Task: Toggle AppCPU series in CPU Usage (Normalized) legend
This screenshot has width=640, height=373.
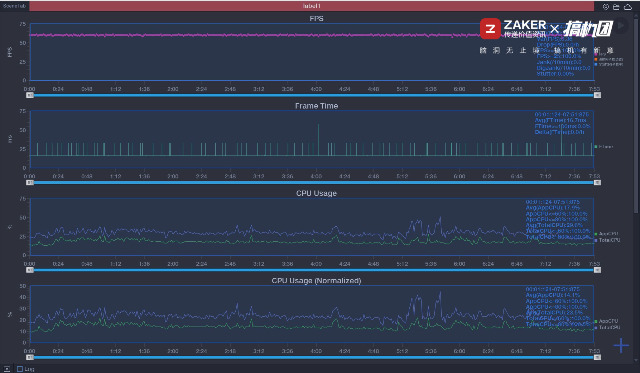Action: point(607,321)
